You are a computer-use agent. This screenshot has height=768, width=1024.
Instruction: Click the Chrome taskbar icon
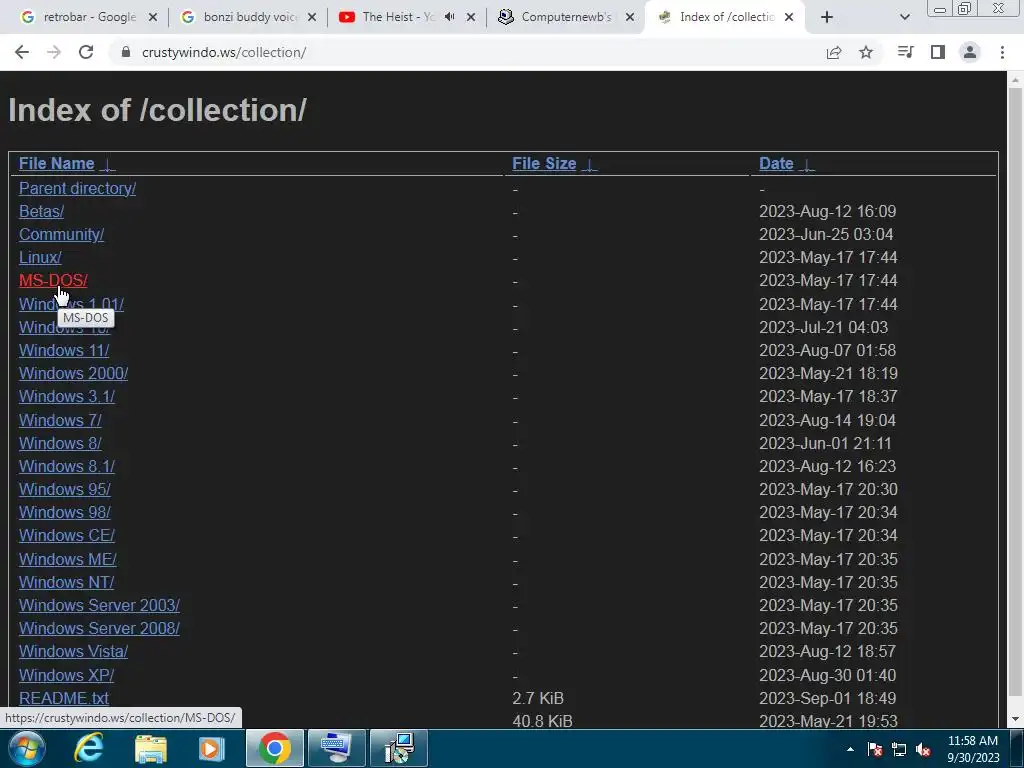(274, 748)
